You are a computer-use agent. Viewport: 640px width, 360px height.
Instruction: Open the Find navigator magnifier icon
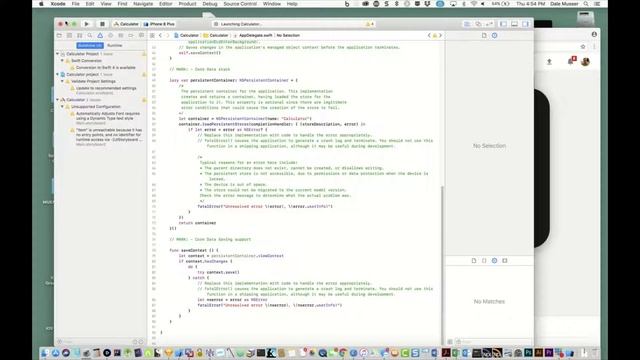(x=90, y=36)
